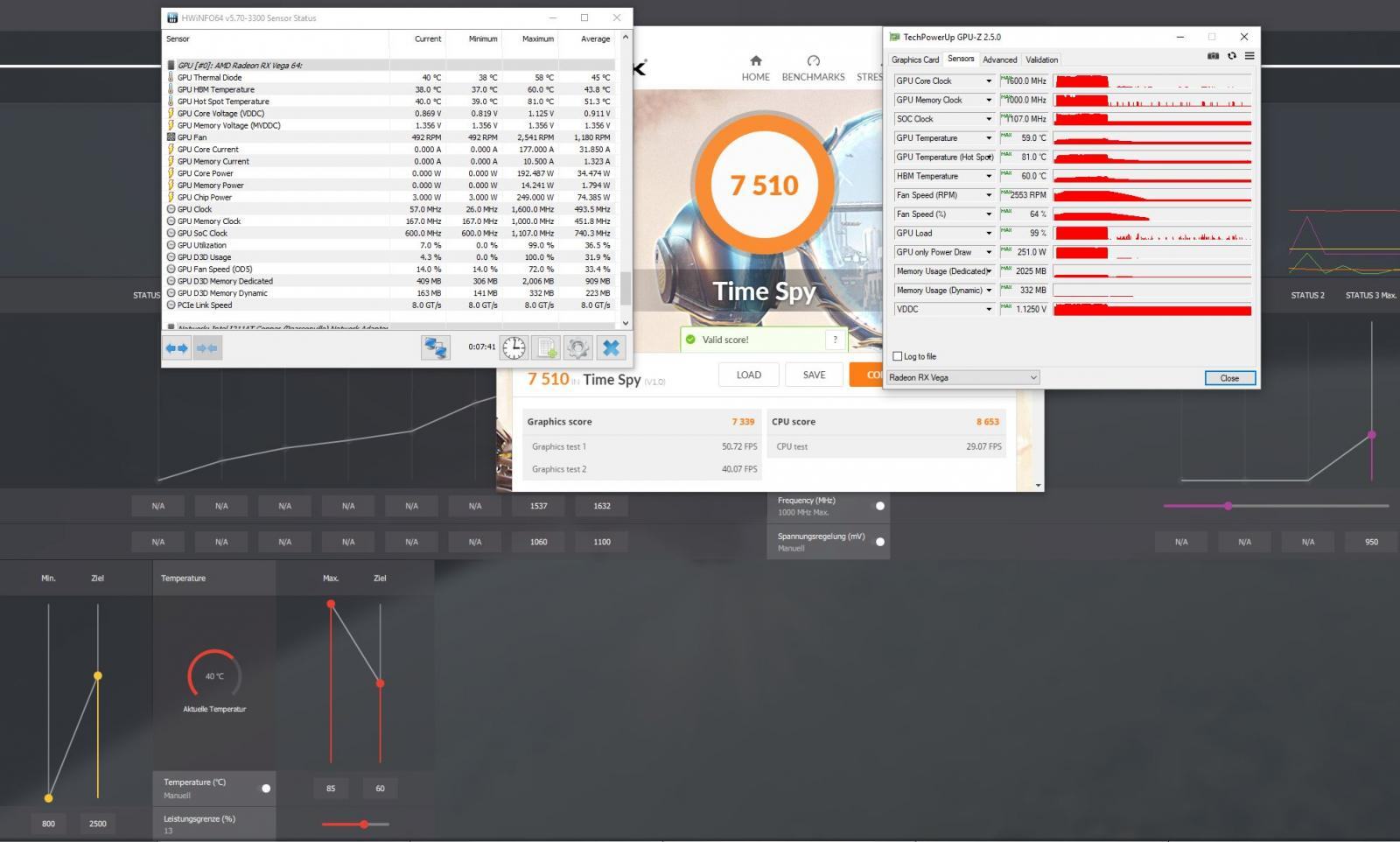1400x842 pixels.
Task: Click GPU Fan row icon in HWiNFO
Action: point(171,137)
